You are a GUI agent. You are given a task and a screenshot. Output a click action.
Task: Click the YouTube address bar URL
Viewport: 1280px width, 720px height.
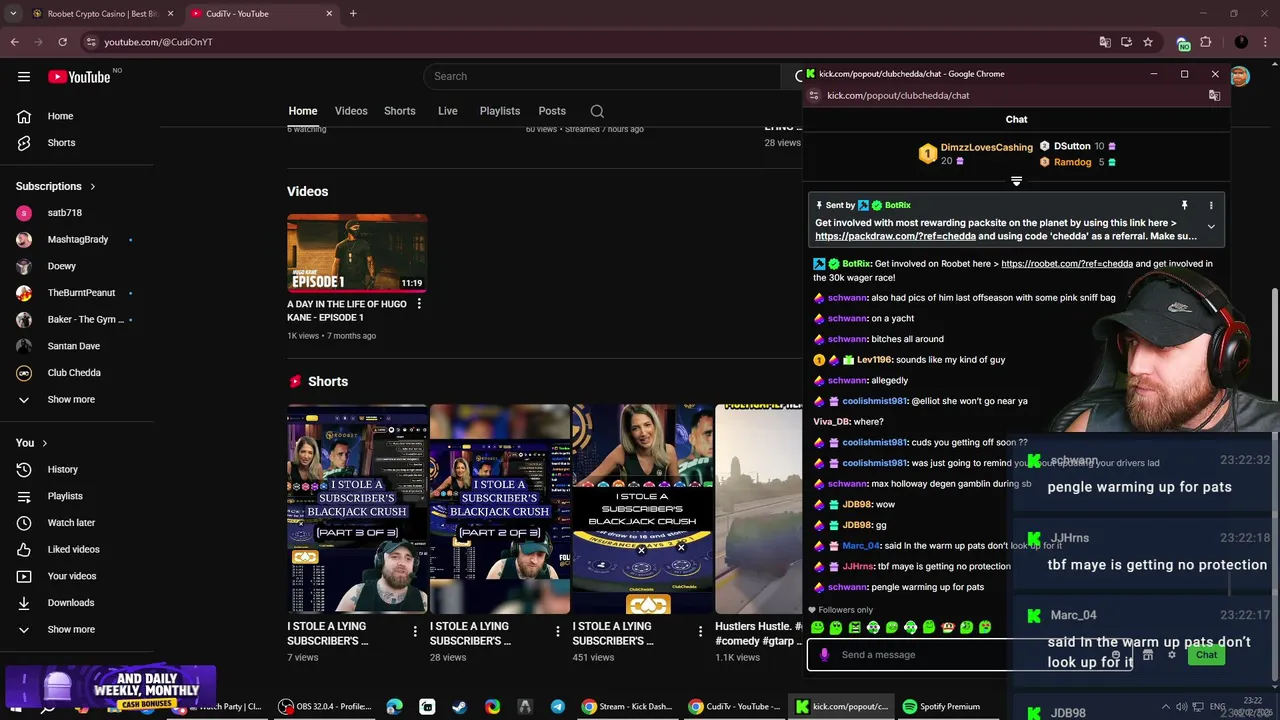[158, 42]
